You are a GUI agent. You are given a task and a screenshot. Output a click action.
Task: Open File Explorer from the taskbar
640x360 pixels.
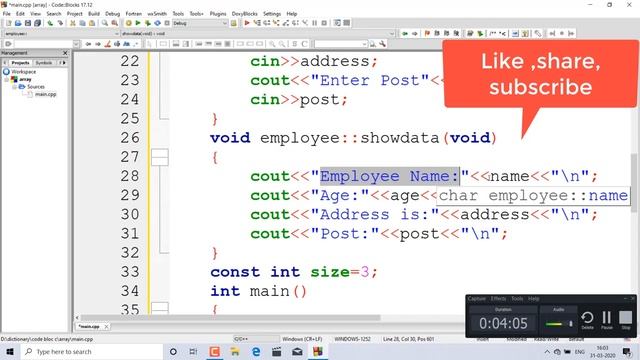coord(235,351)
